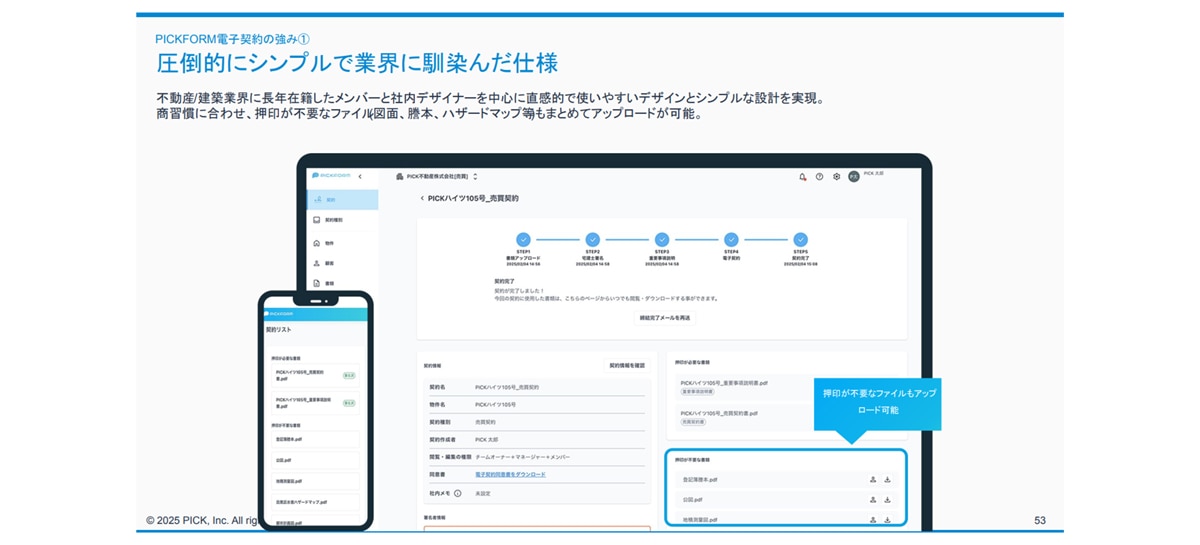Click the STEP5 契約完了 check circle
Viewport: 1200px width, 545px height.
click(800, 240)
